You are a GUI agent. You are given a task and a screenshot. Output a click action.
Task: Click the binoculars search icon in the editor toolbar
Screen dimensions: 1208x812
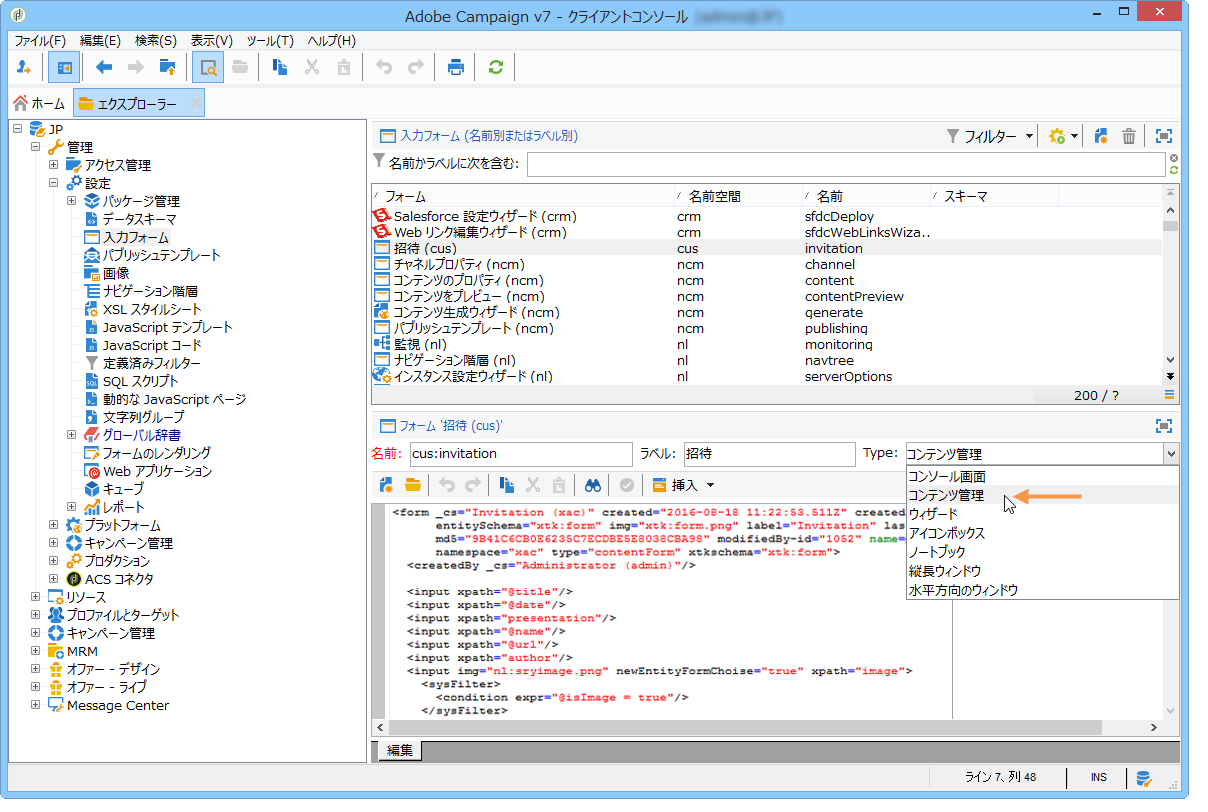593,485
